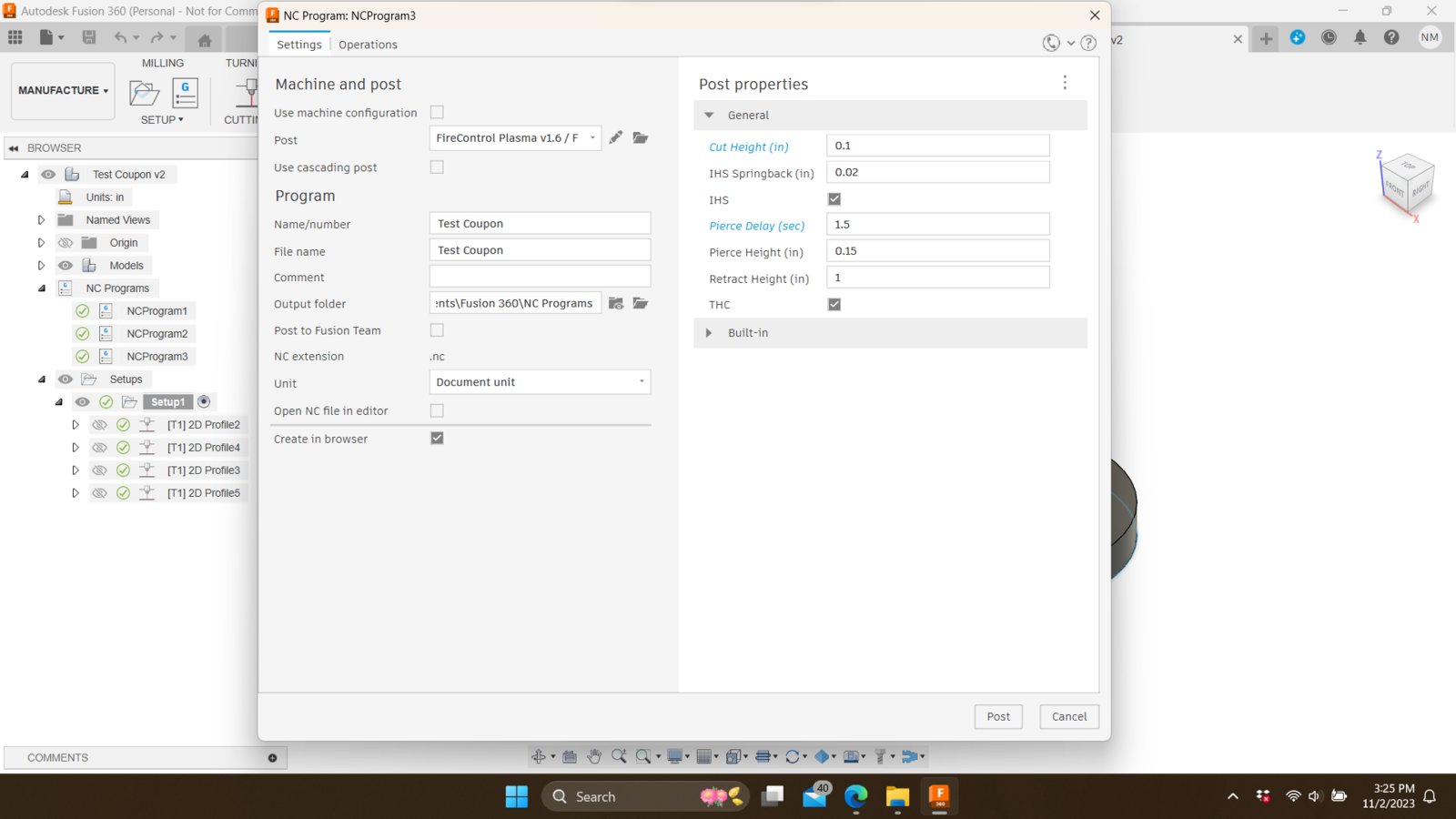Open the MANUFACTURE workspace dropdown

click(63, 90)
